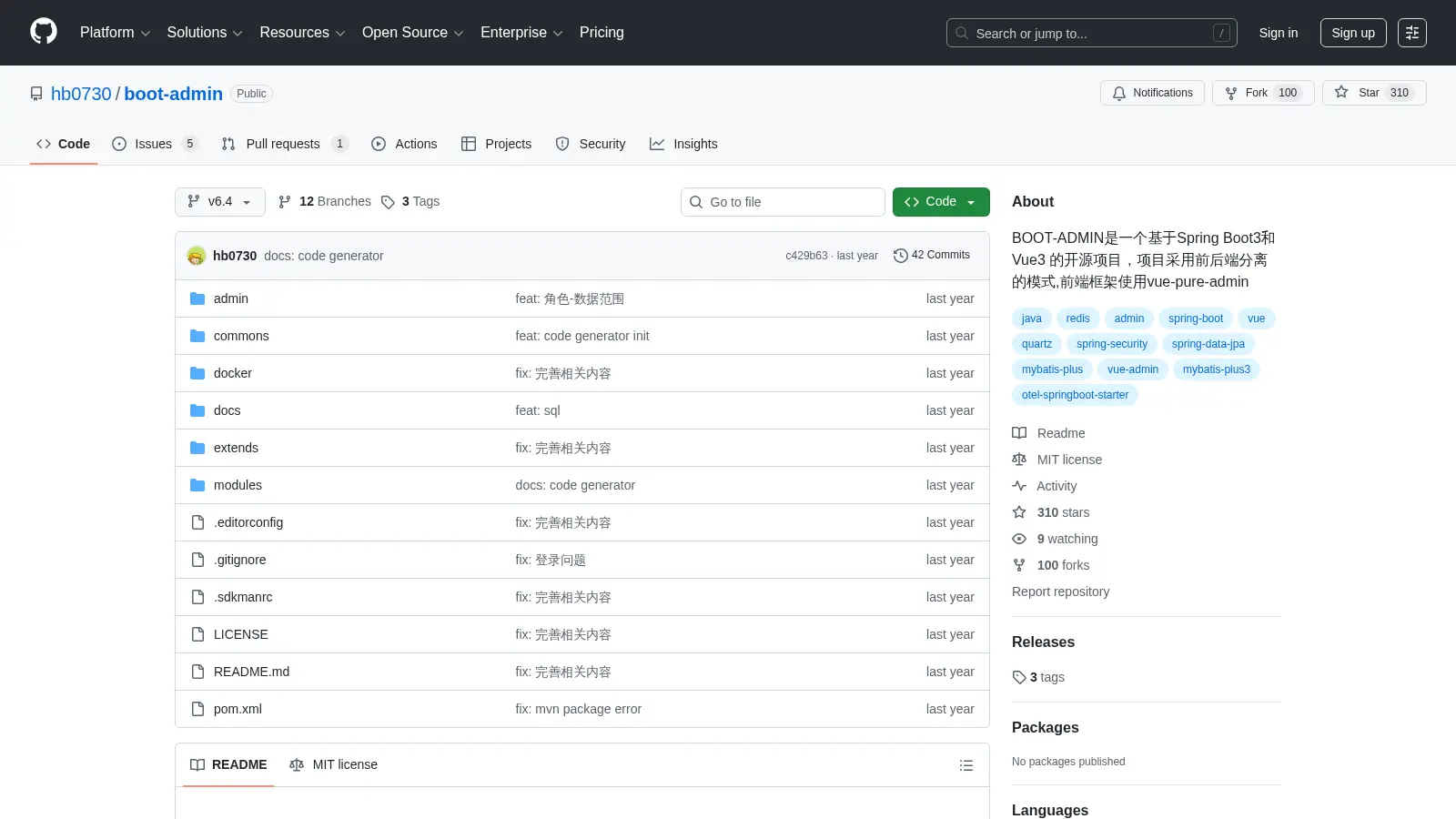Click the pom.xml file icon
The image size is (1456, 819).
click(197, 709)
